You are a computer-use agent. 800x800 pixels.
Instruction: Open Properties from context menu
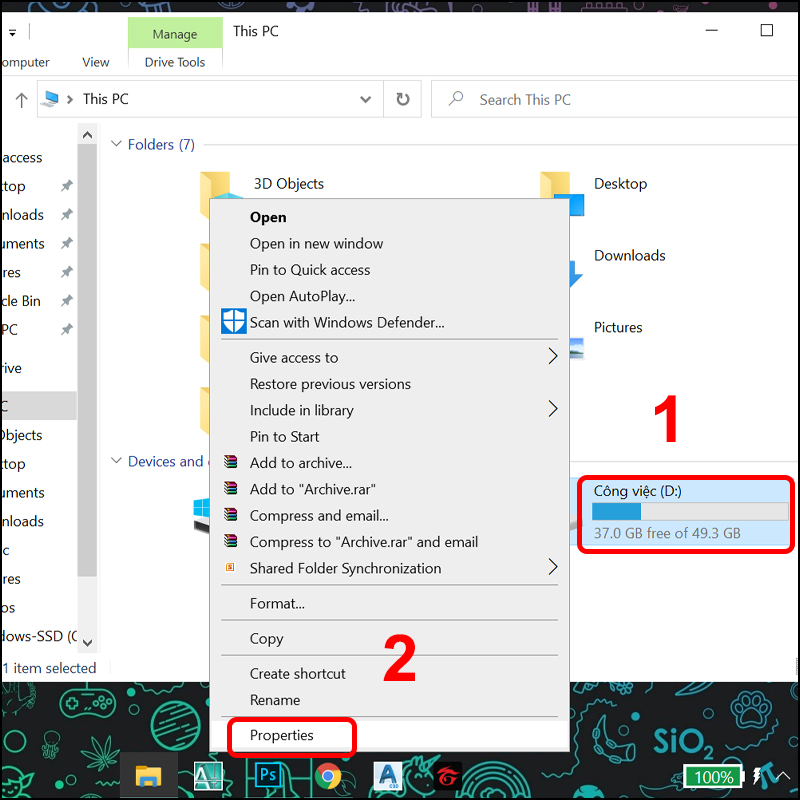point(281,735)
